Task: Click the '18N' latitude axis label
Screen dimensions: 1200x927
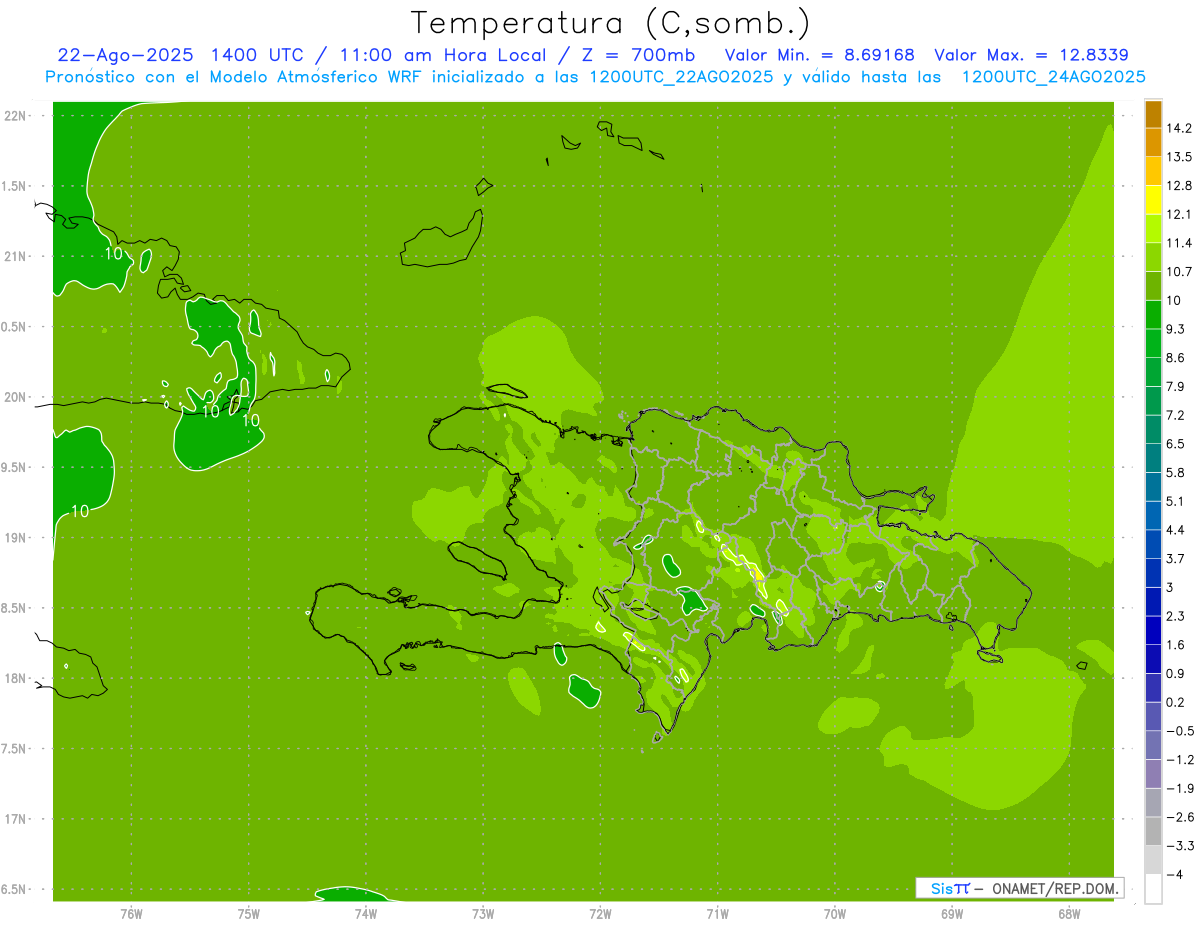Action: tap(17, 678)
